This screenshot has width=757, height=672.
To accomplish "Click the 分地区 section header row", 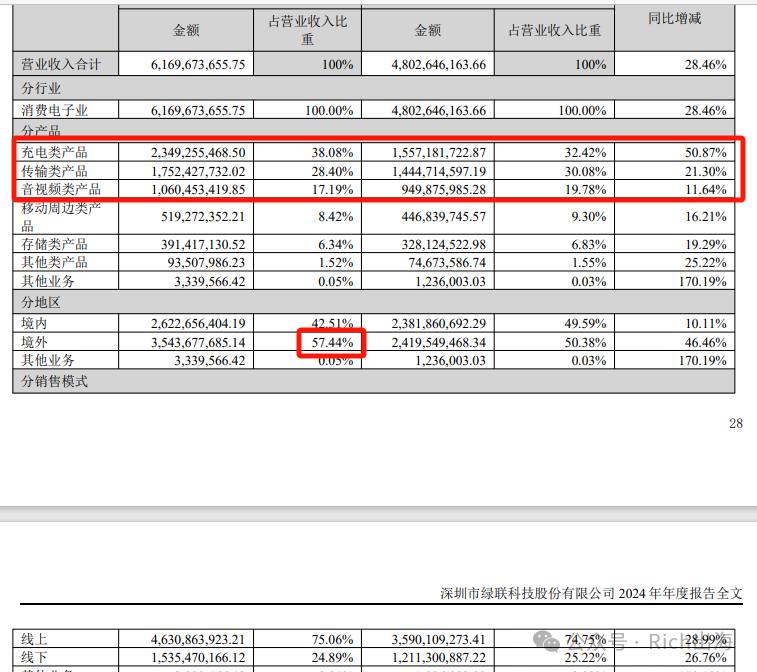I will point(374,302).
